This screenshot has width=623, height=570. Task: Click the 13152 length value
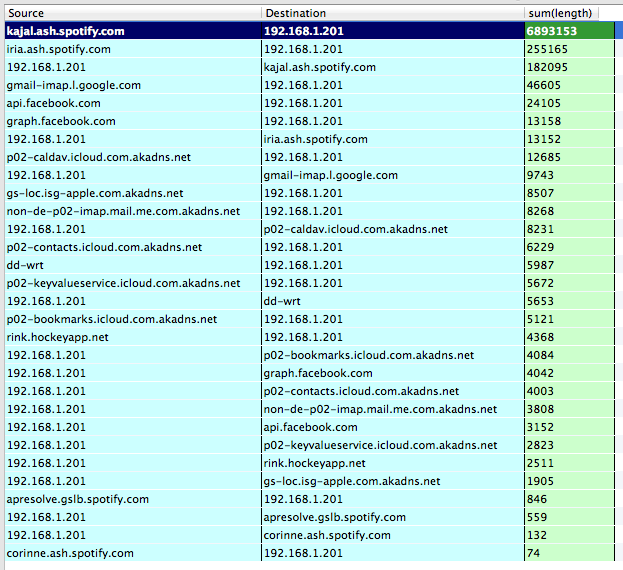coord(544,139)
